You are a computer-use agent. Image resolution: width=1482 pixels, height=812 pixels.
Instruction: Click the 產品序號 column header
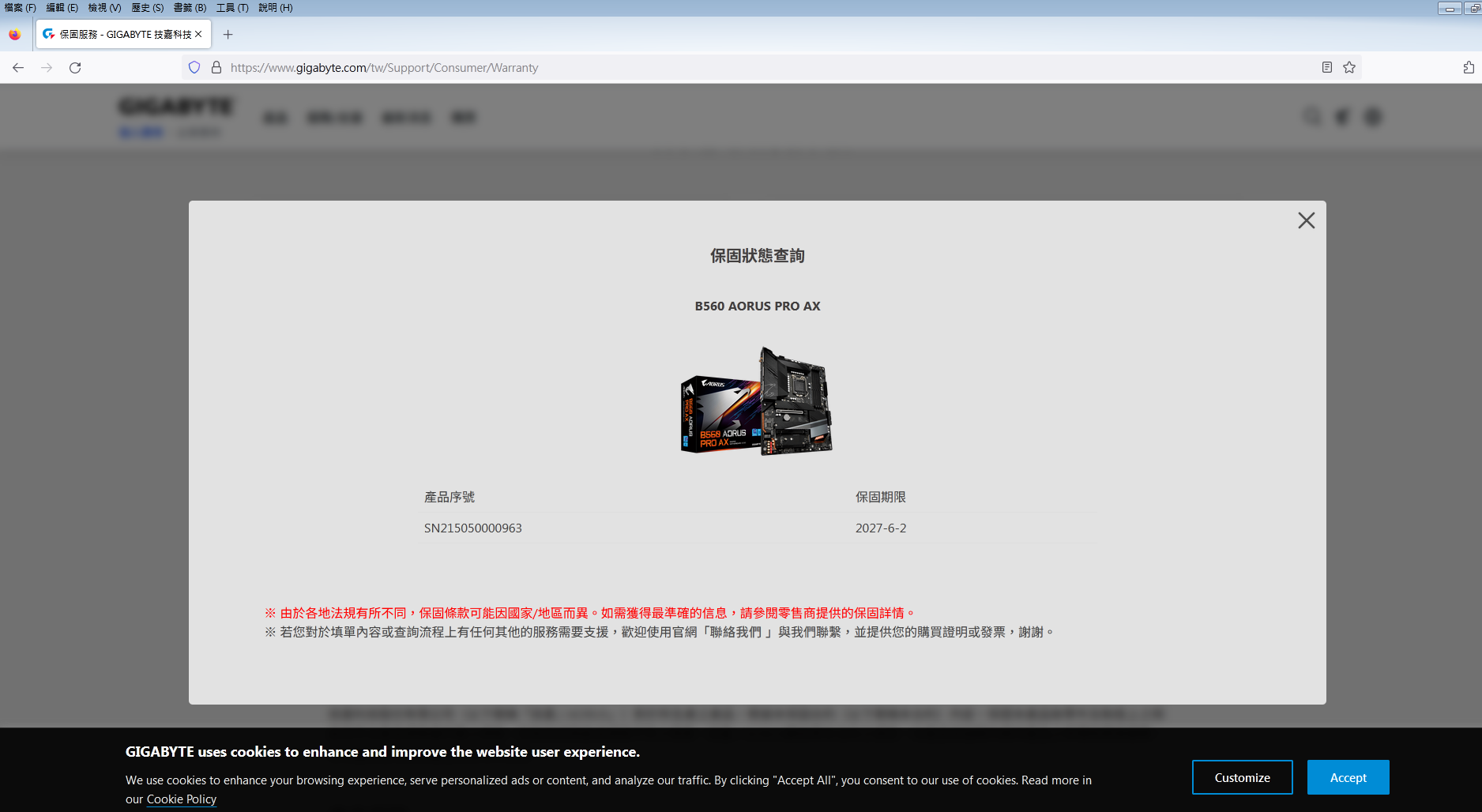click(x=449, y=497)
